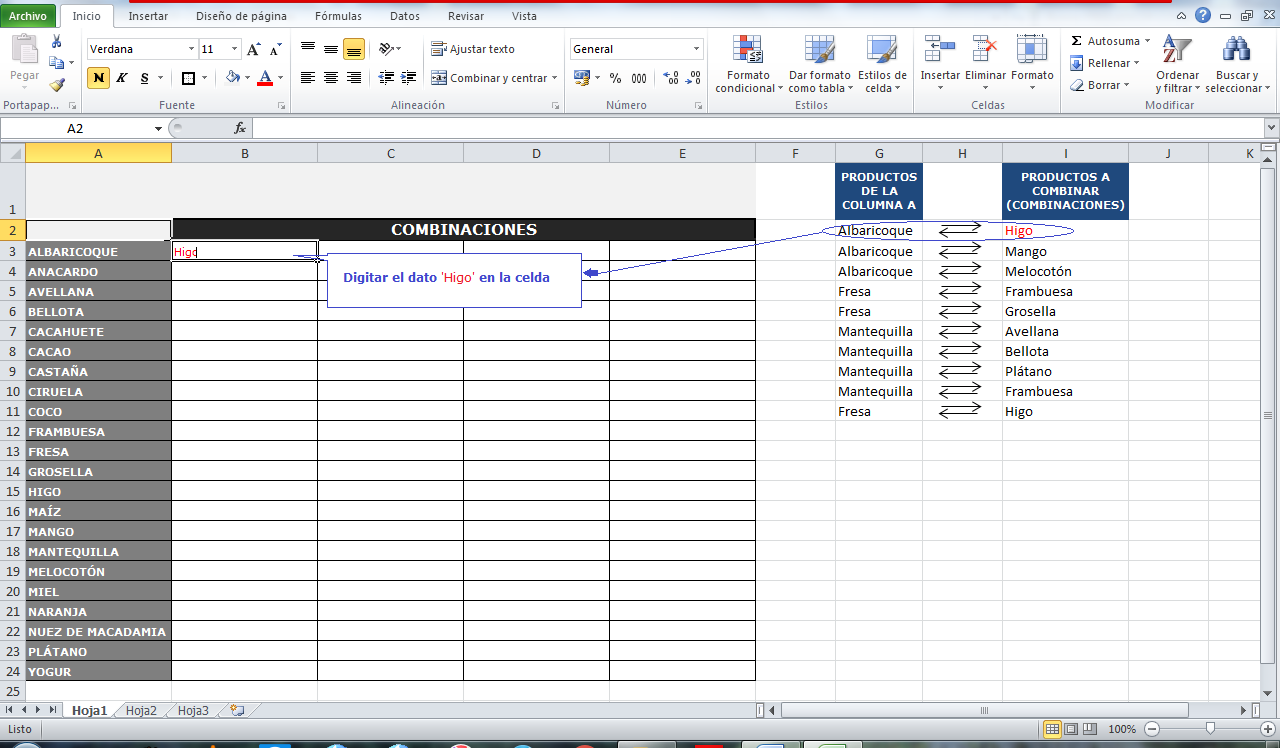1280x748 pixels.
Task: Increase font size with the large A icon
Action: tap(253, 49)
